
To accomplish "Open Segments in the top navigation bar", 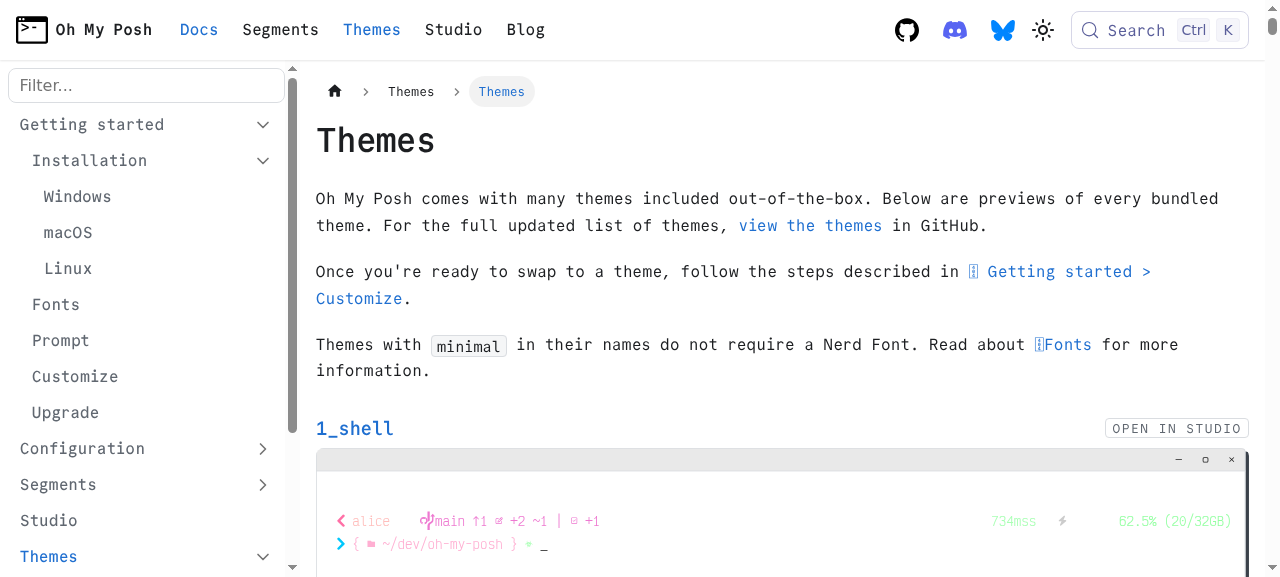I will 280,30.
